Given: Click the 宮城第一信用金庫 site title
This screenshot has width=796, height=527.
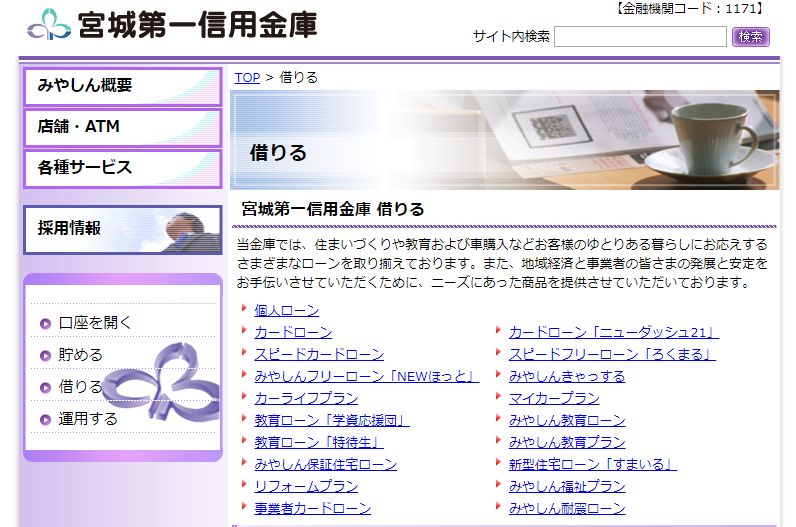Looking at the screenshot, I should point(198,25).
